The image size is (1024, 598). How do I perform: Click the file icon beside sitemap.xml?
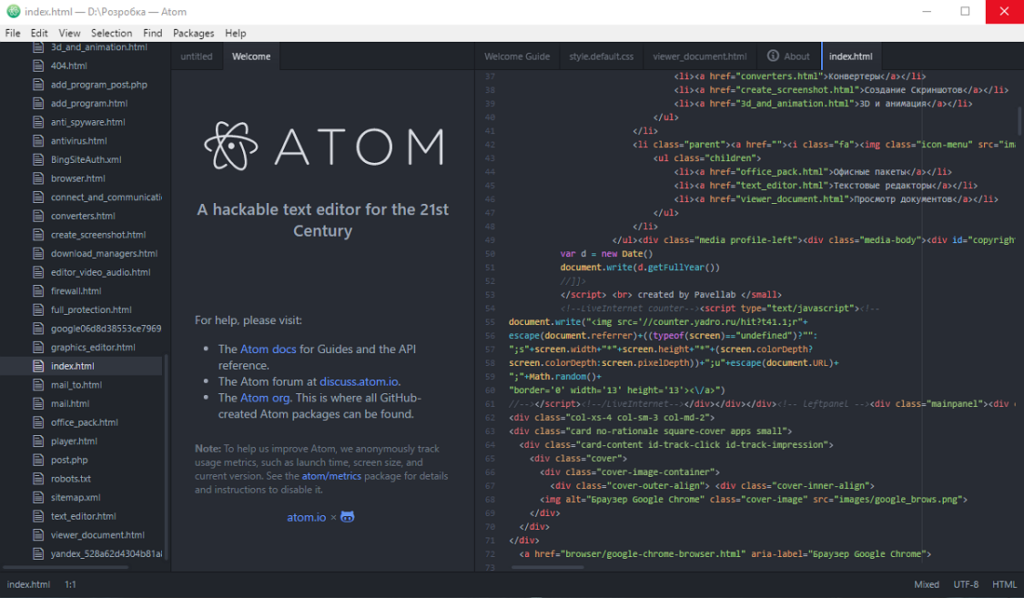[39, 497]
